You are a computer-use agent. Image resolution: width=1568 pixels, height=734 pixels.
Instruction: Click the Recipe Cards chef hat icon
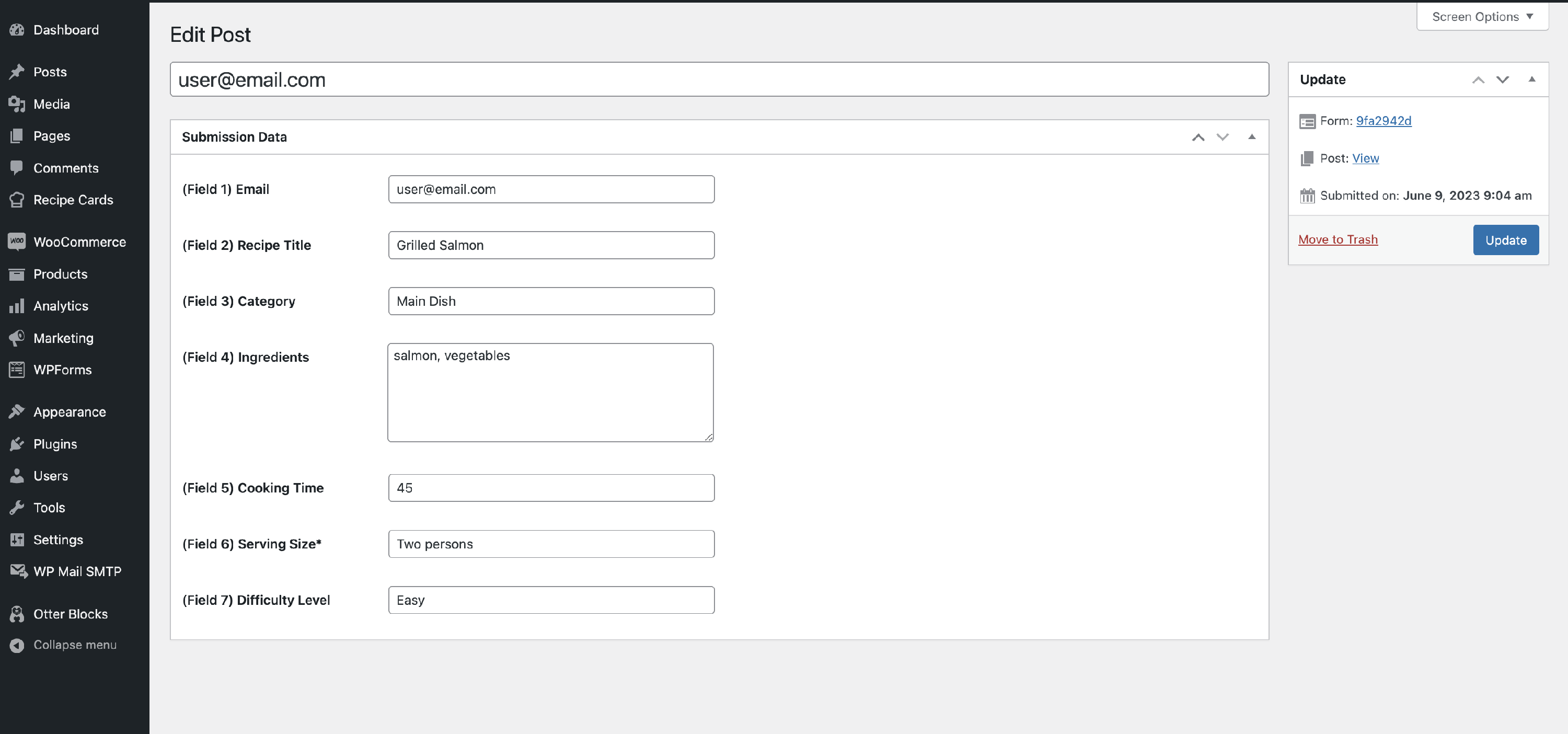click(17, 200)
